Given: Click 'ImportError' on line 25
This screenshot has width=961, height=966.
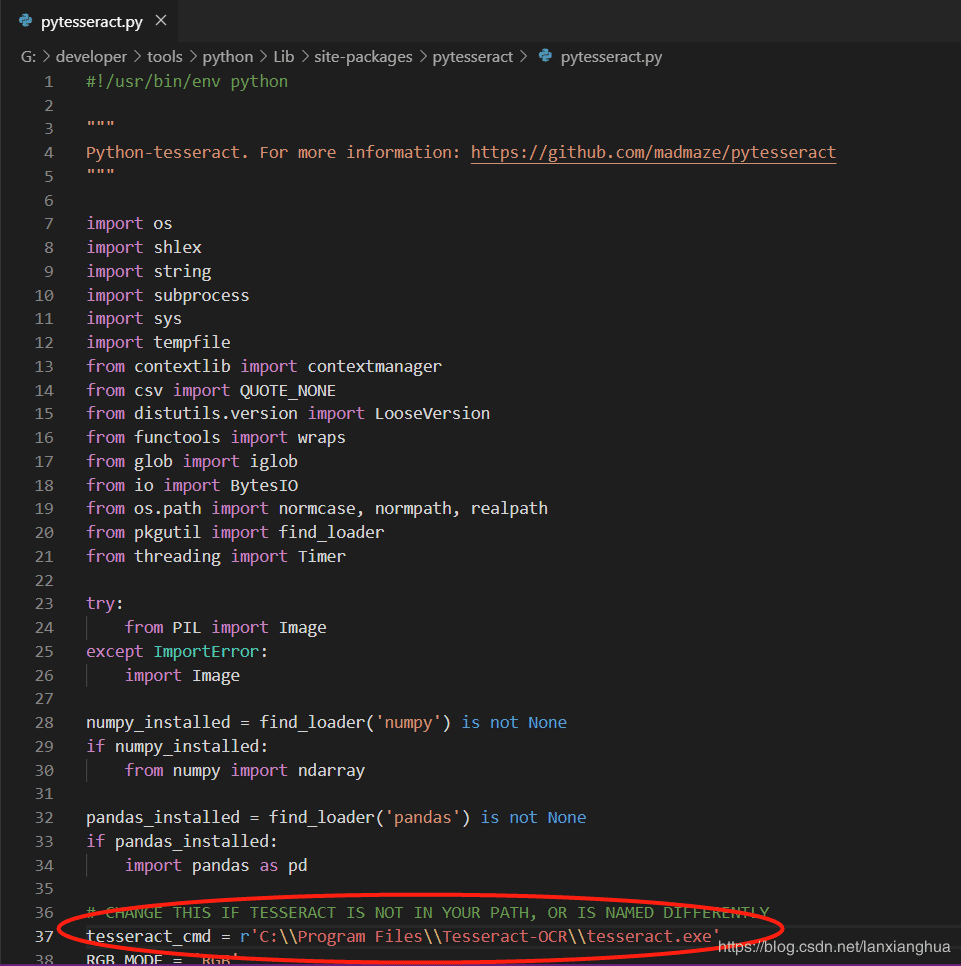Looking at the screenshot, I should tap(206, 651).
